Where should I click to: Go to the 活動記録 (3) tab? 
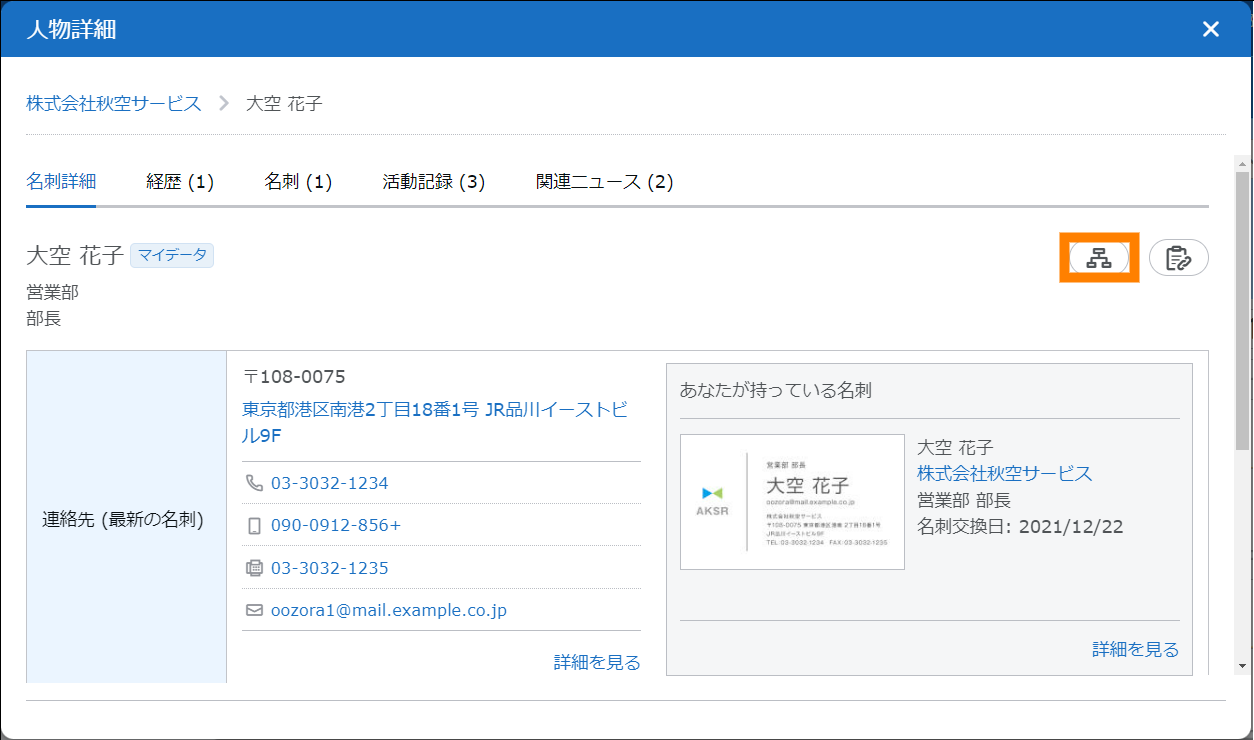(x=433, y=182)
